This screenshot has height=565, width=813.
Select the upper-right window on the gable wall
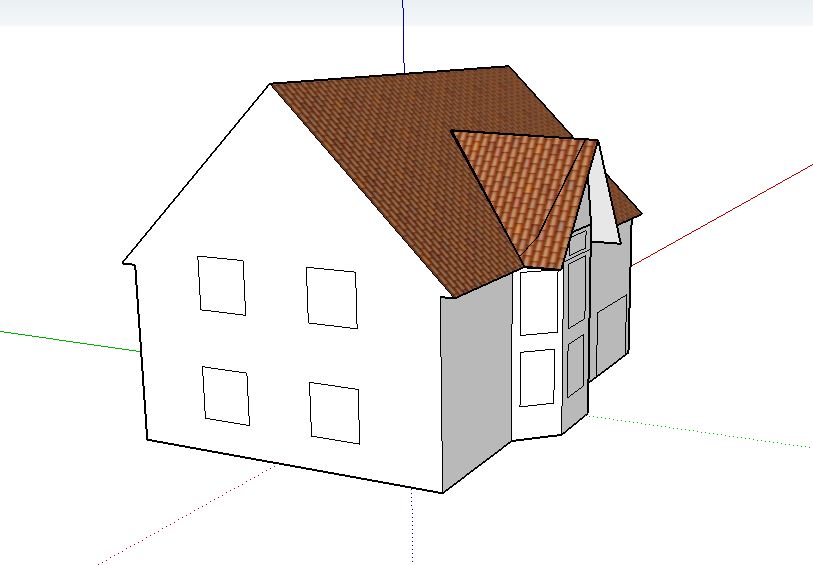click(x=331, y=298)
